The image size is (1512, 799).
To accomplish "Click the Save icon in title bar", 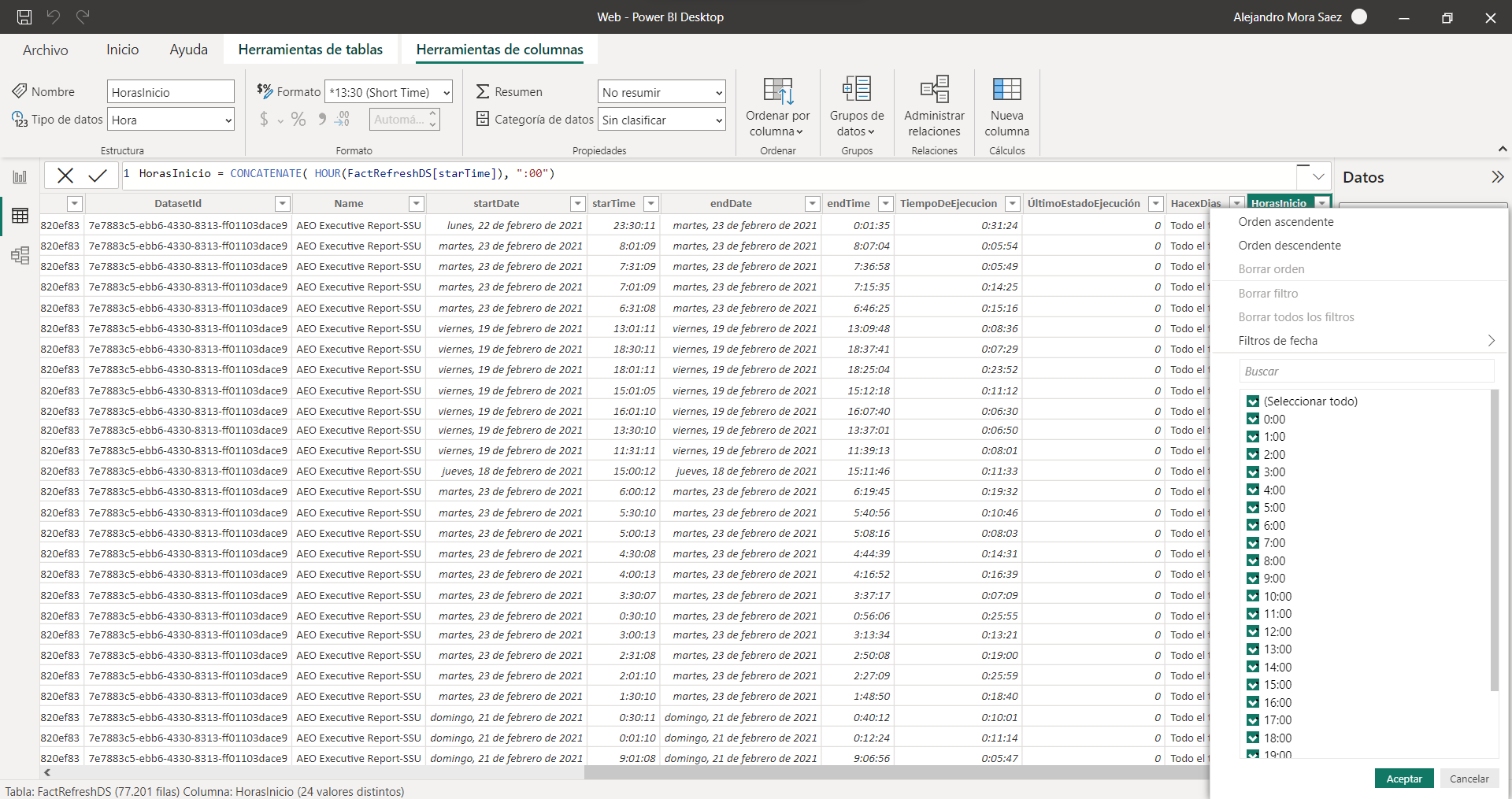I will coord(24,17).
